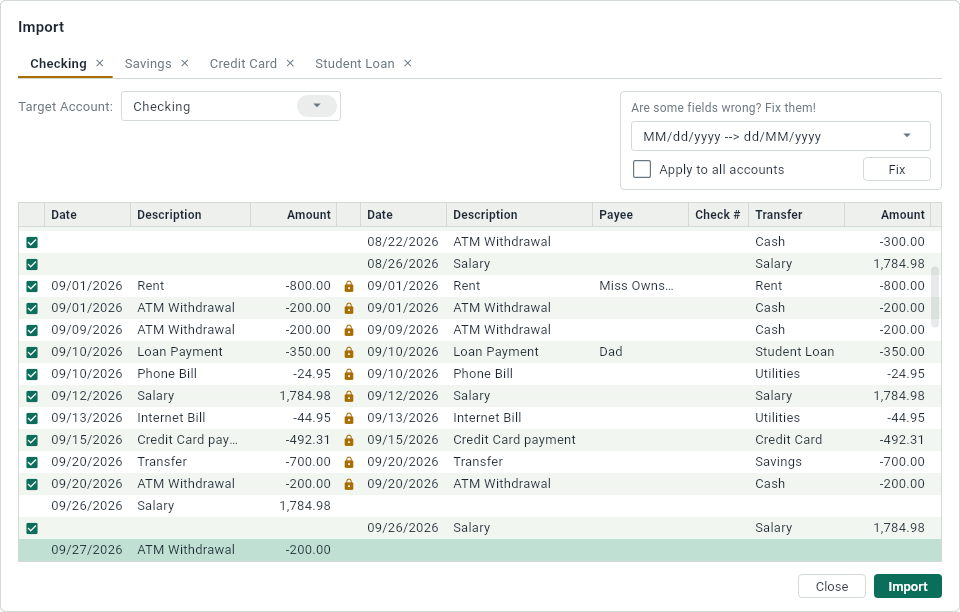
Task: Click the lock icon beside the 09/20/2026 ATM Withdrawal
Action: [349, 484]
